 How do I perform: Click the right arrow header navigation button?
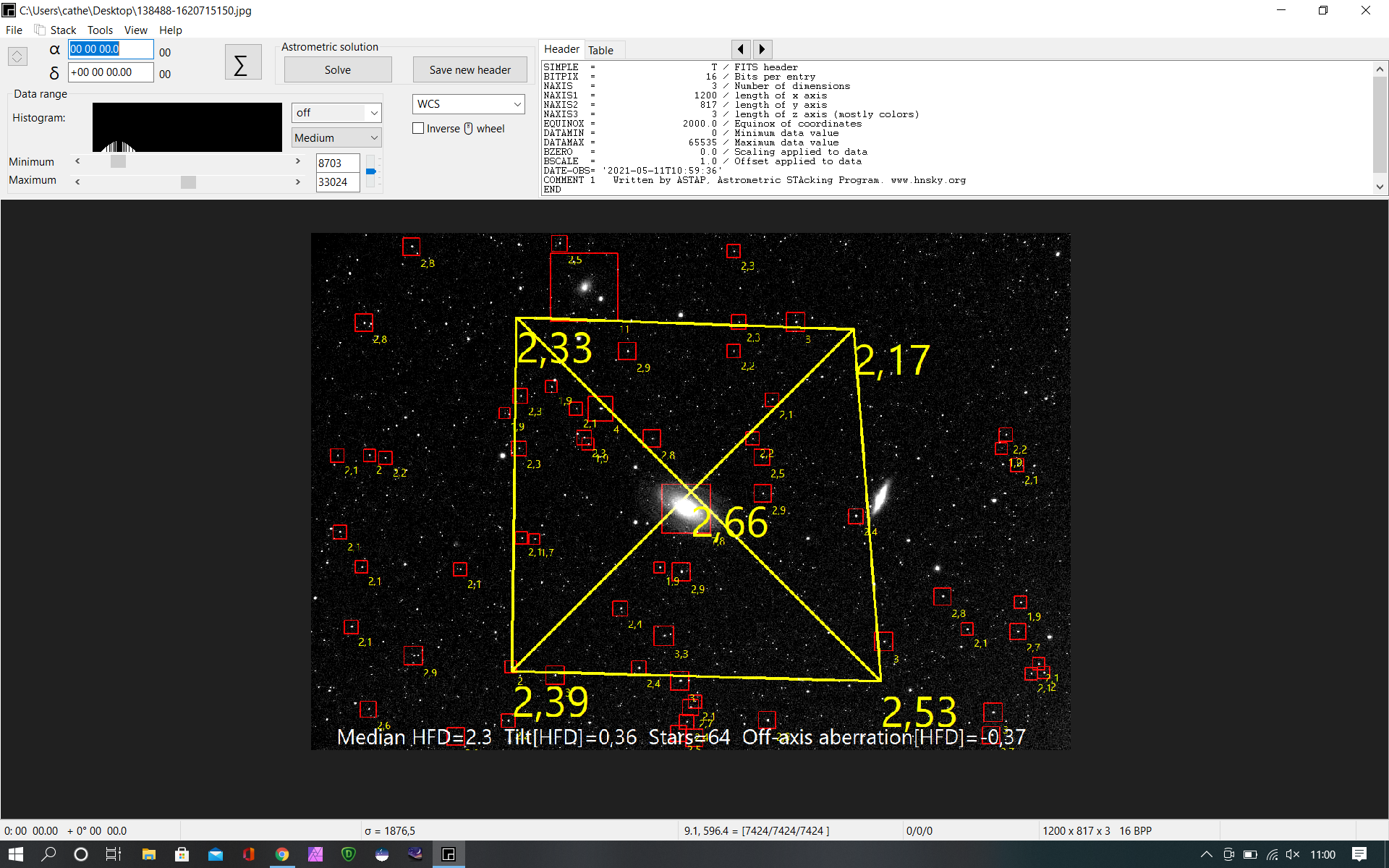click(762, 49)
